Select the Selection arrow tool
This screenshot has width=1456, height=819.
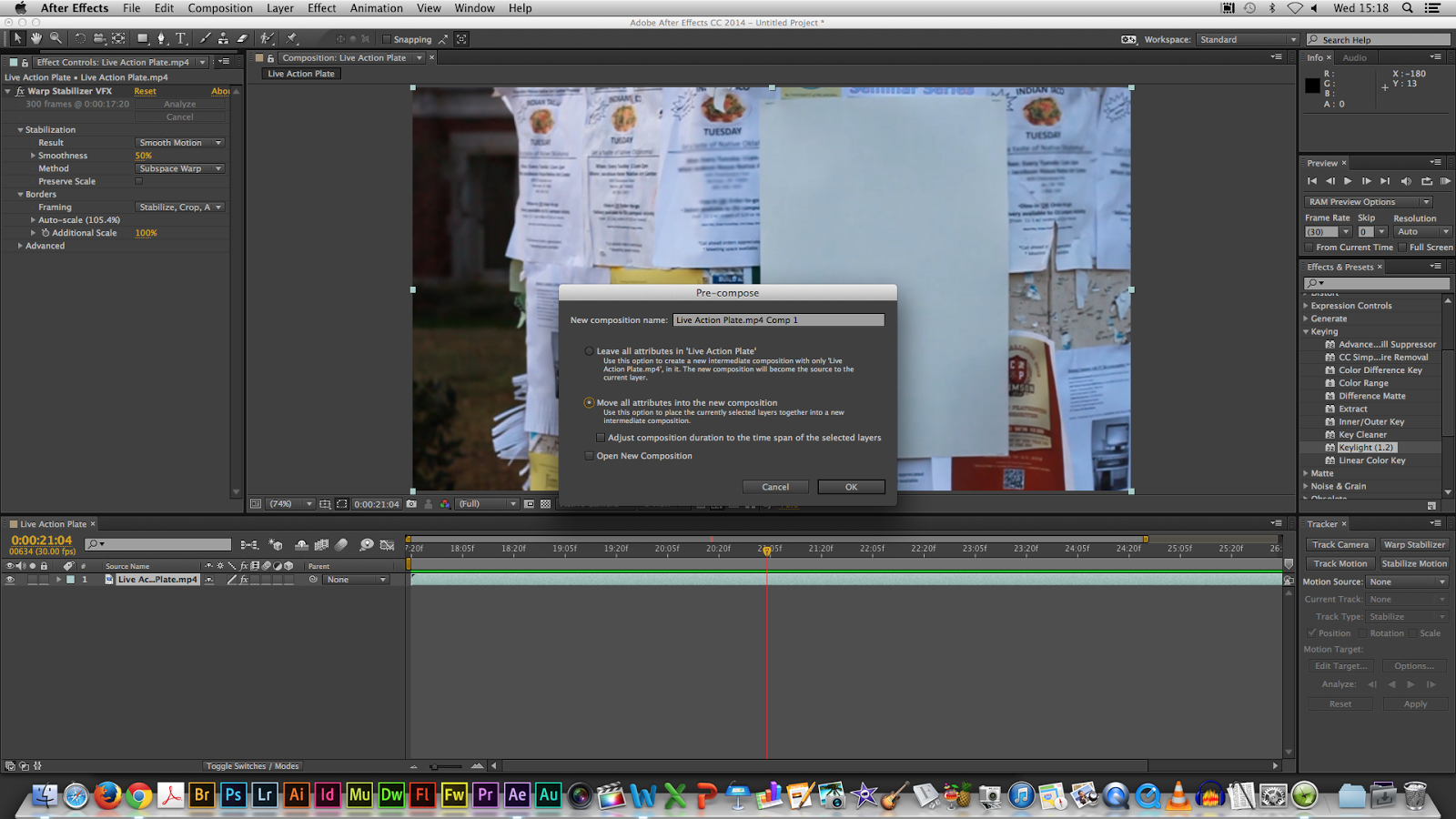click(x=17, y=38)
